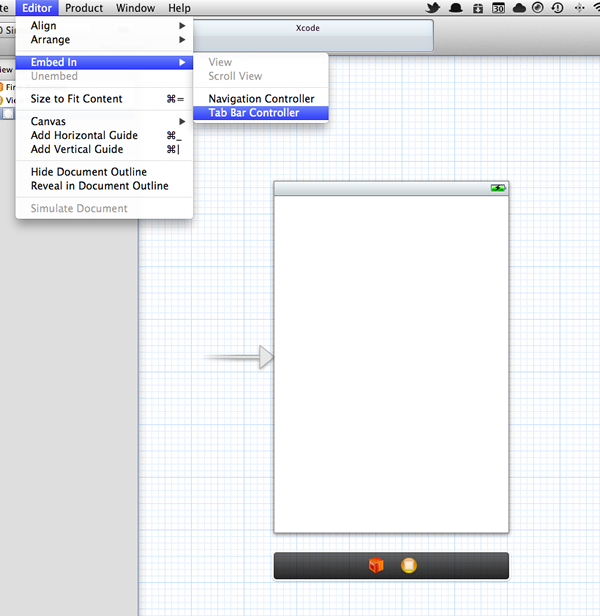Expand the Arrange submenu
600x616 pixels.
click(x=104, y=40)
